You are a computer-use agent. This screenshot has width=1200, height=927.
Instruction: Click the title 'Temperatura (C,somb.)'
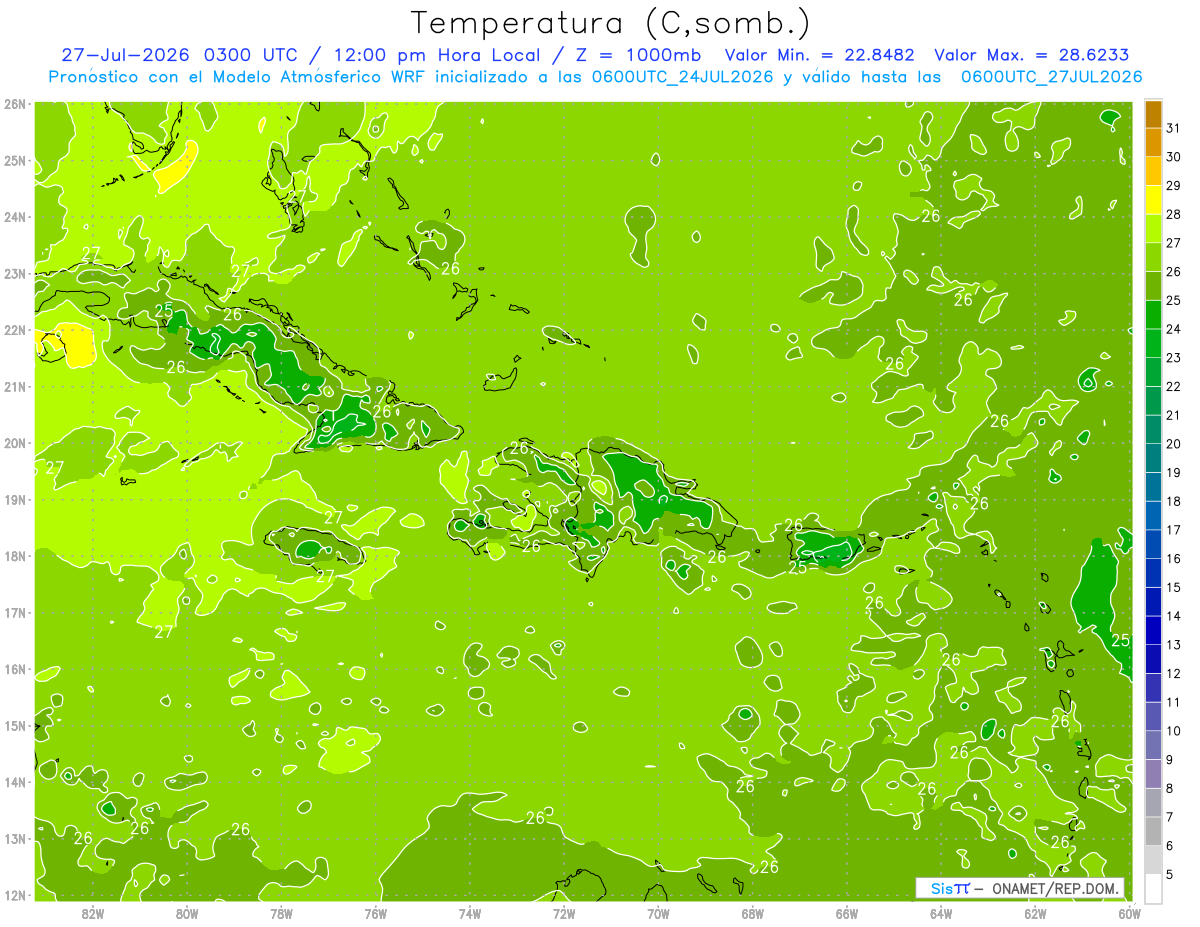pos(611,23)
